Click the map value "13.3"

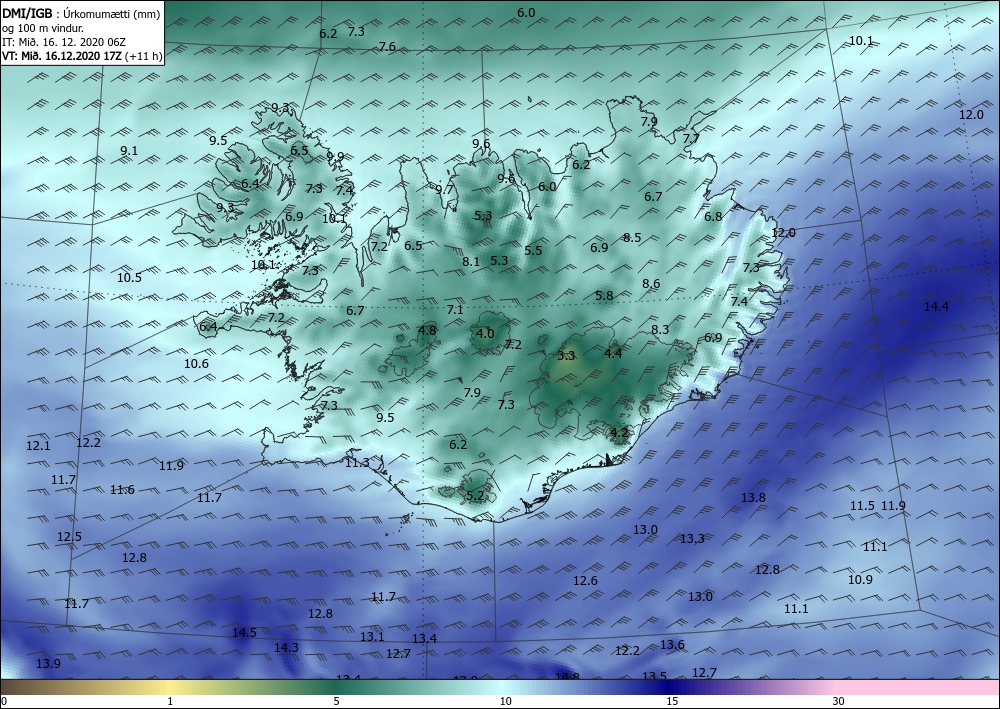[692, 539]
